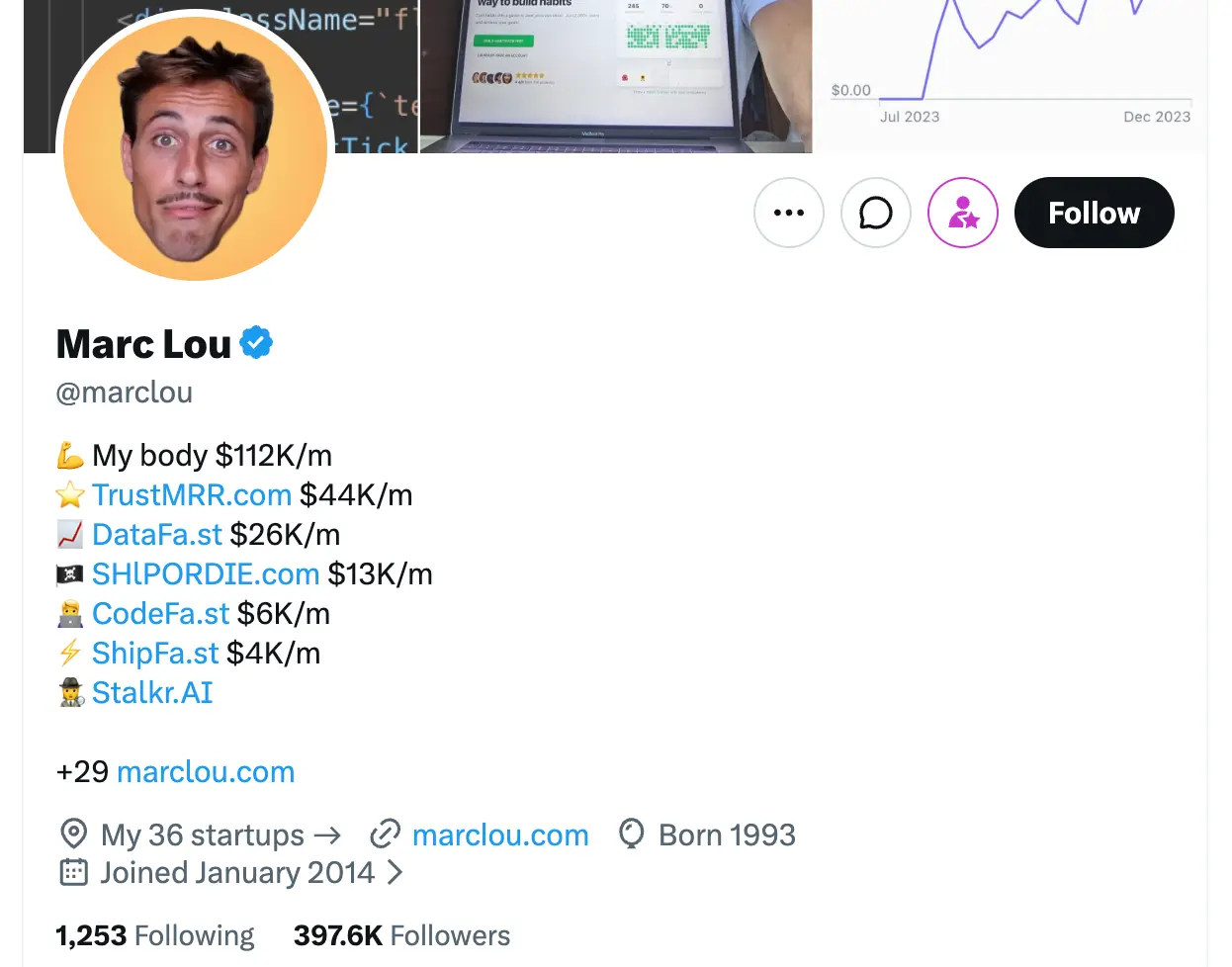View the 1,253 Following list
1232x967 pixels.
(x=155, y=935)
